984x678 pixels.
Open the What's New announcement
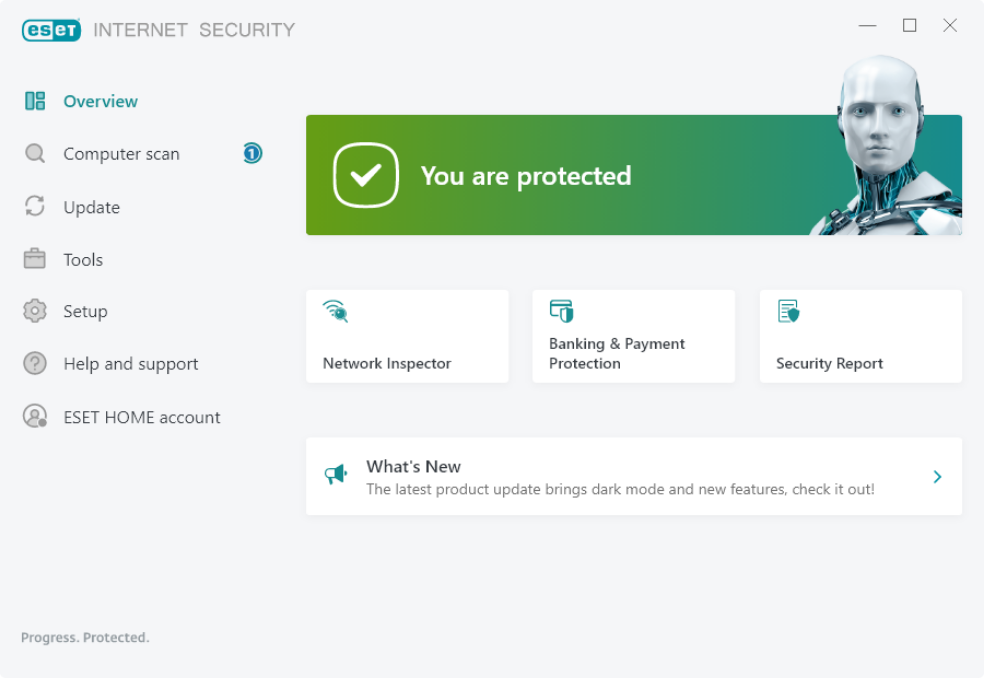point(634,476)
